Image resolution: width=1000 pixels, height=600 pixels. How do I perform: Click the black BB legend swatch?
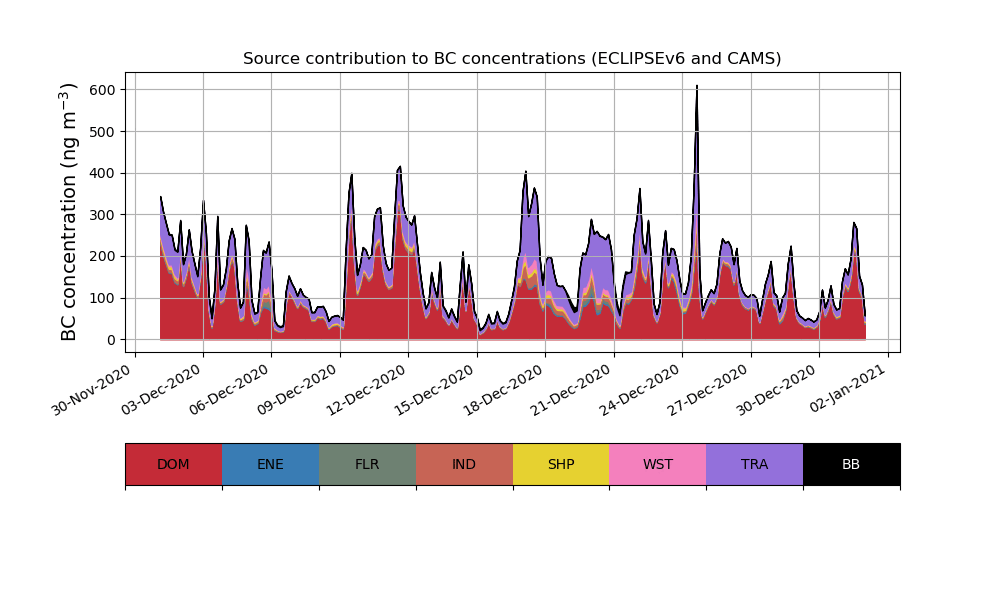coord(851,464)
